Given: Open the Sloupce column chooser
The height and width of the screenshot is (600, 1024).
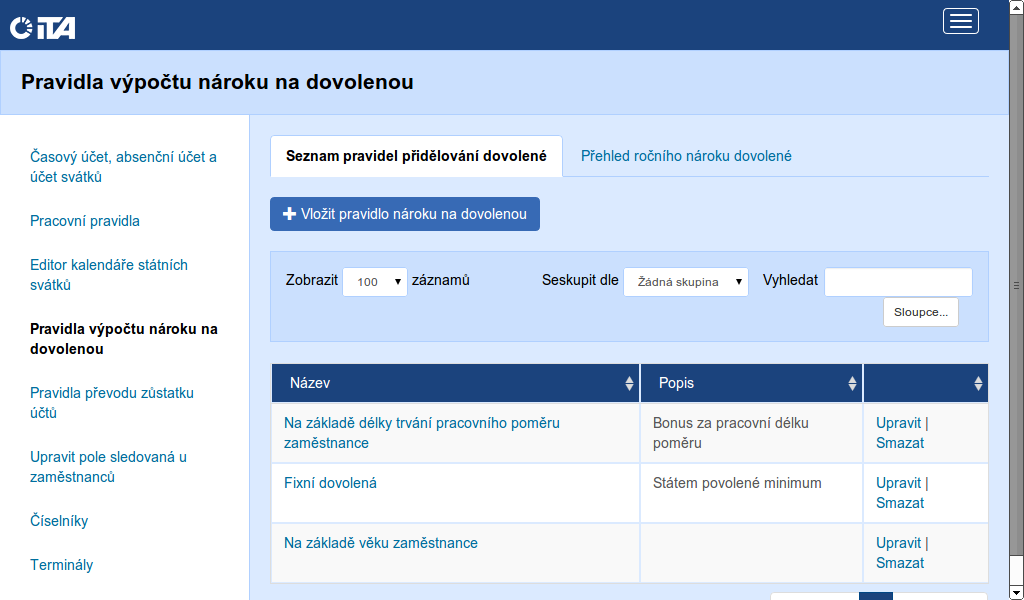Looking at the screenshot, I should point(920,312).
